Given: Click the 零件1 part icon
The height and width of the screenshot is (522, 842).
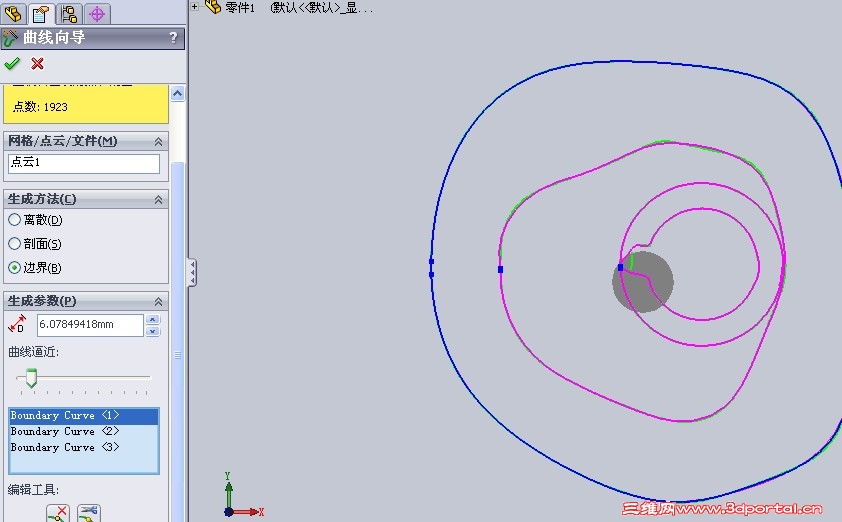Looking at the screenshot, I should (x=213, y=7).
